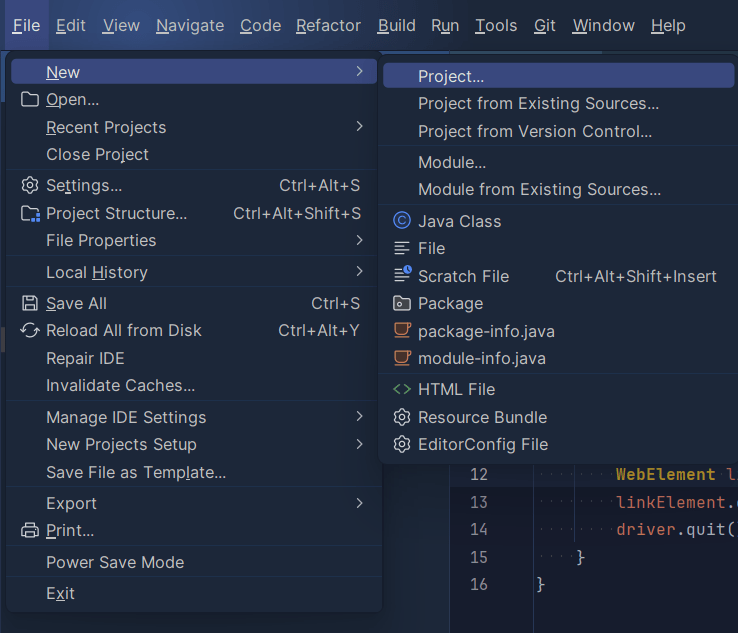Click the Java Class circle icon
The width and height of the screenshot is (738, 633).
click(x=402, y=221)
